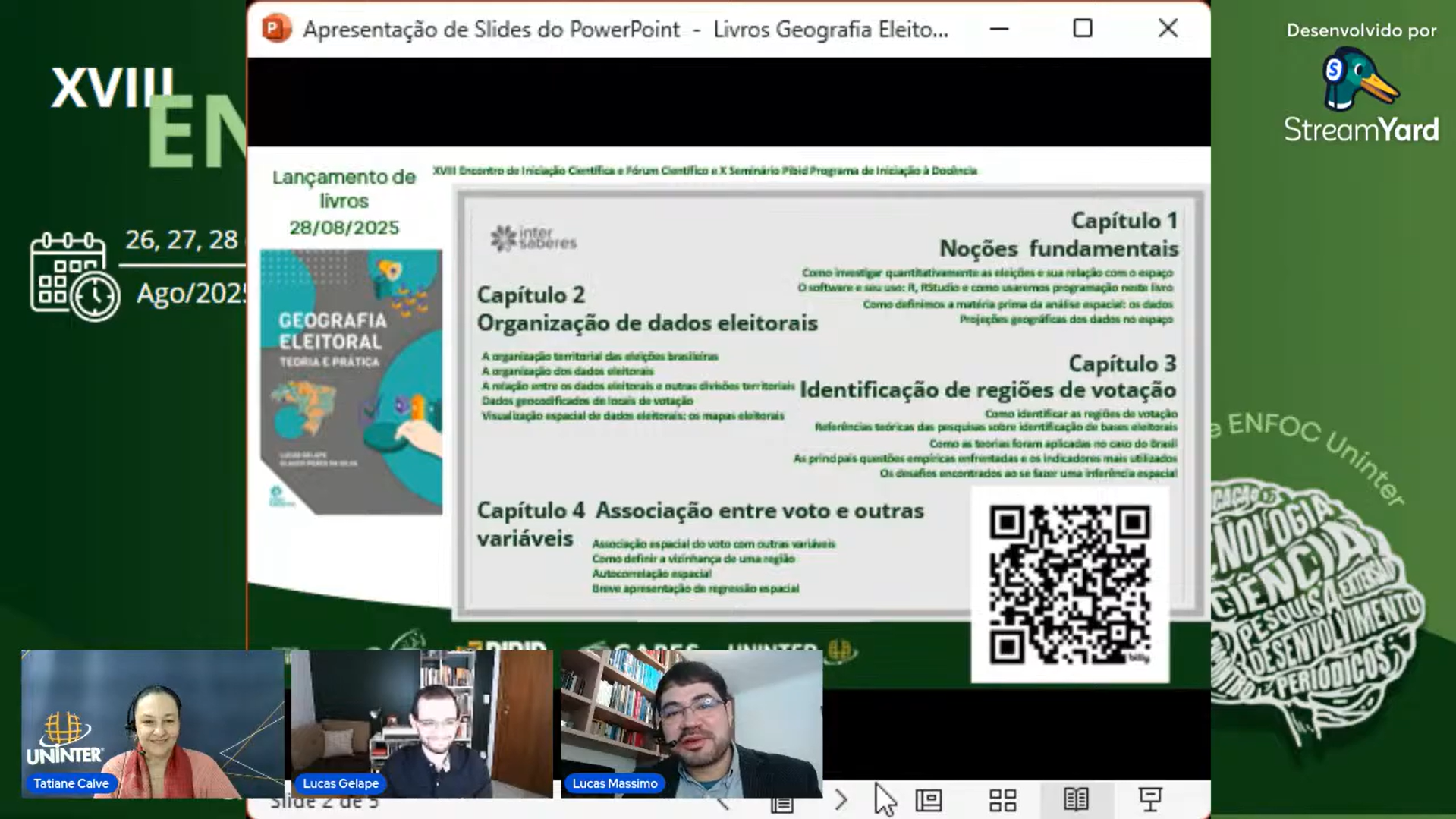The image size is (1456, 819).
Task: Select Lucas Massimo's video feed
Action: point(691,723)
